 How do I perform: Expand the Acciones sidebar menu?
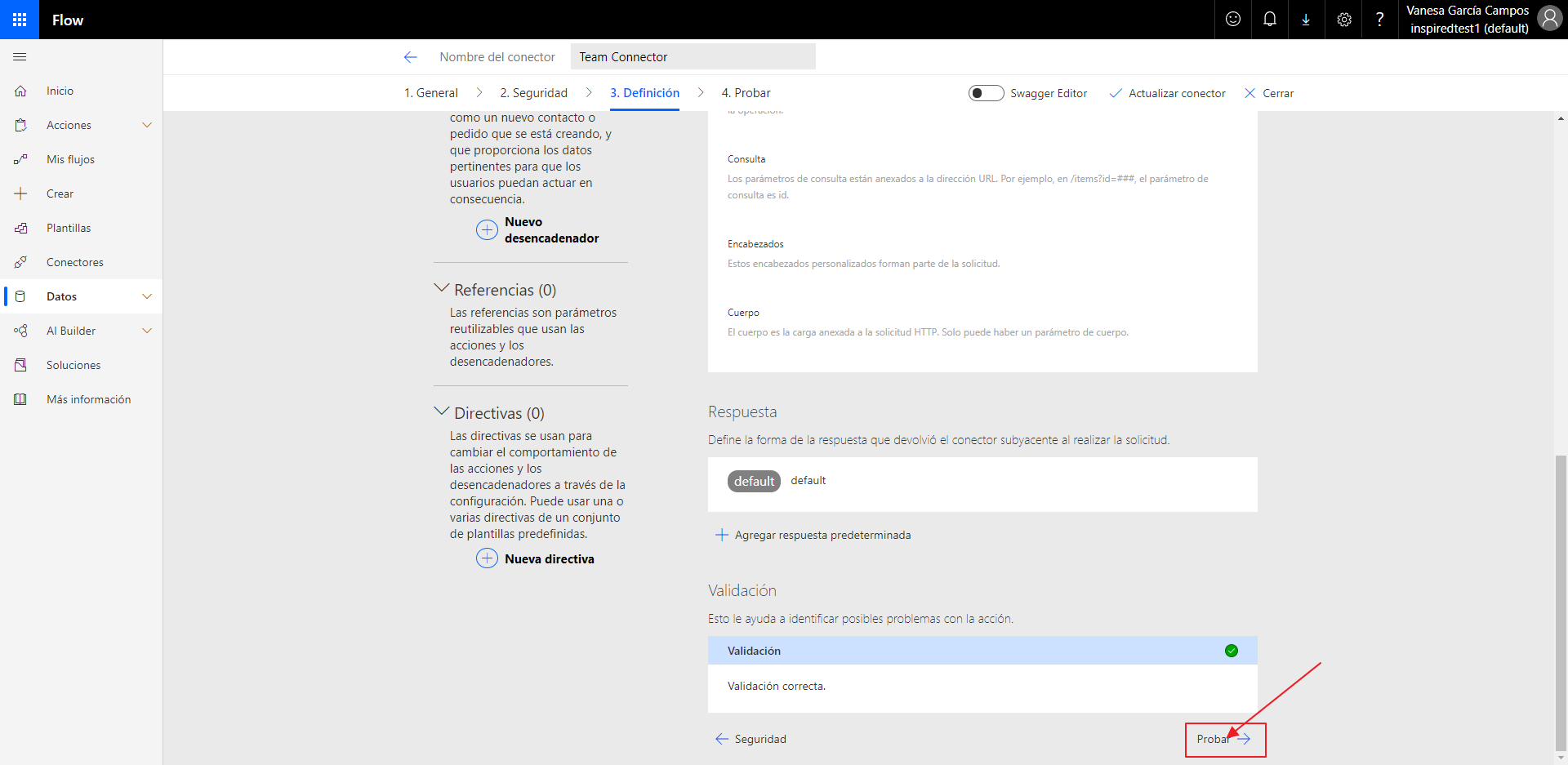pos(147,125)
